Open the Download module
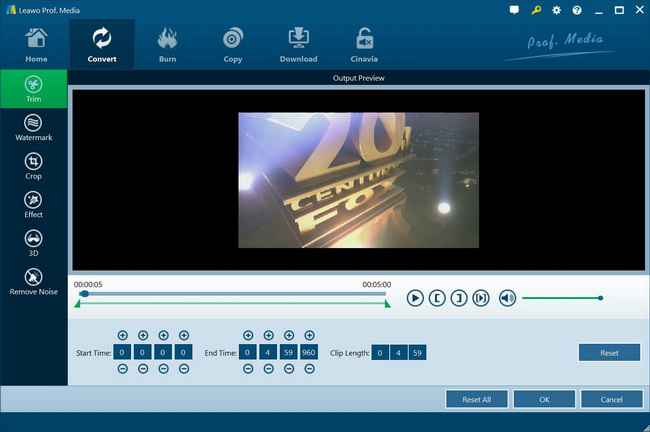This screenshot has height=432, width=650. (x=298, y=45)
